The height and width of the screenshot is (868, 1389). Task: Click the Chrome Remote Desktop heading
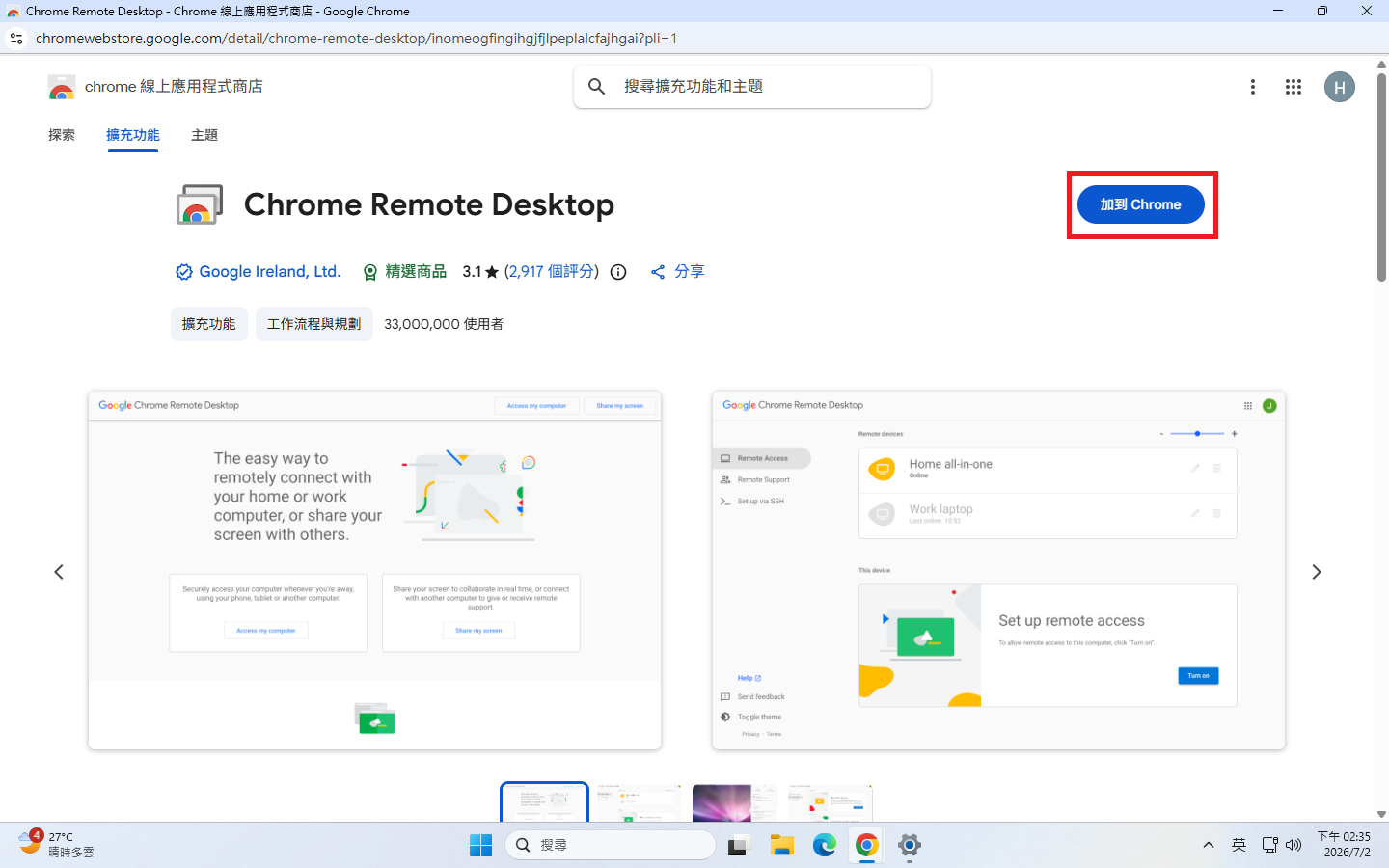tap(429, 204)
